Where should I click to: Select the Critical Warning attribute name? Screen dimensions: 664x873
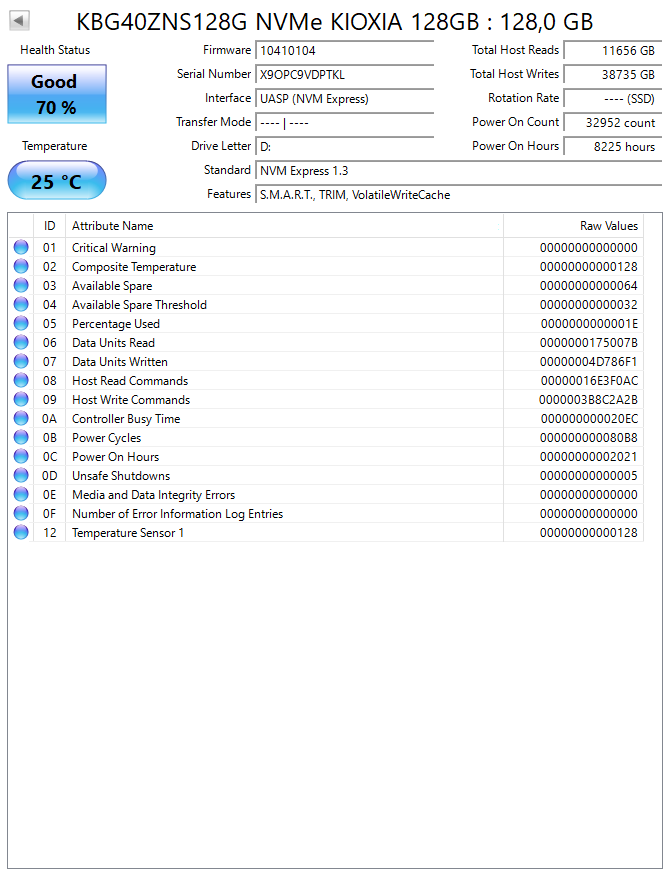coord(114,248)
